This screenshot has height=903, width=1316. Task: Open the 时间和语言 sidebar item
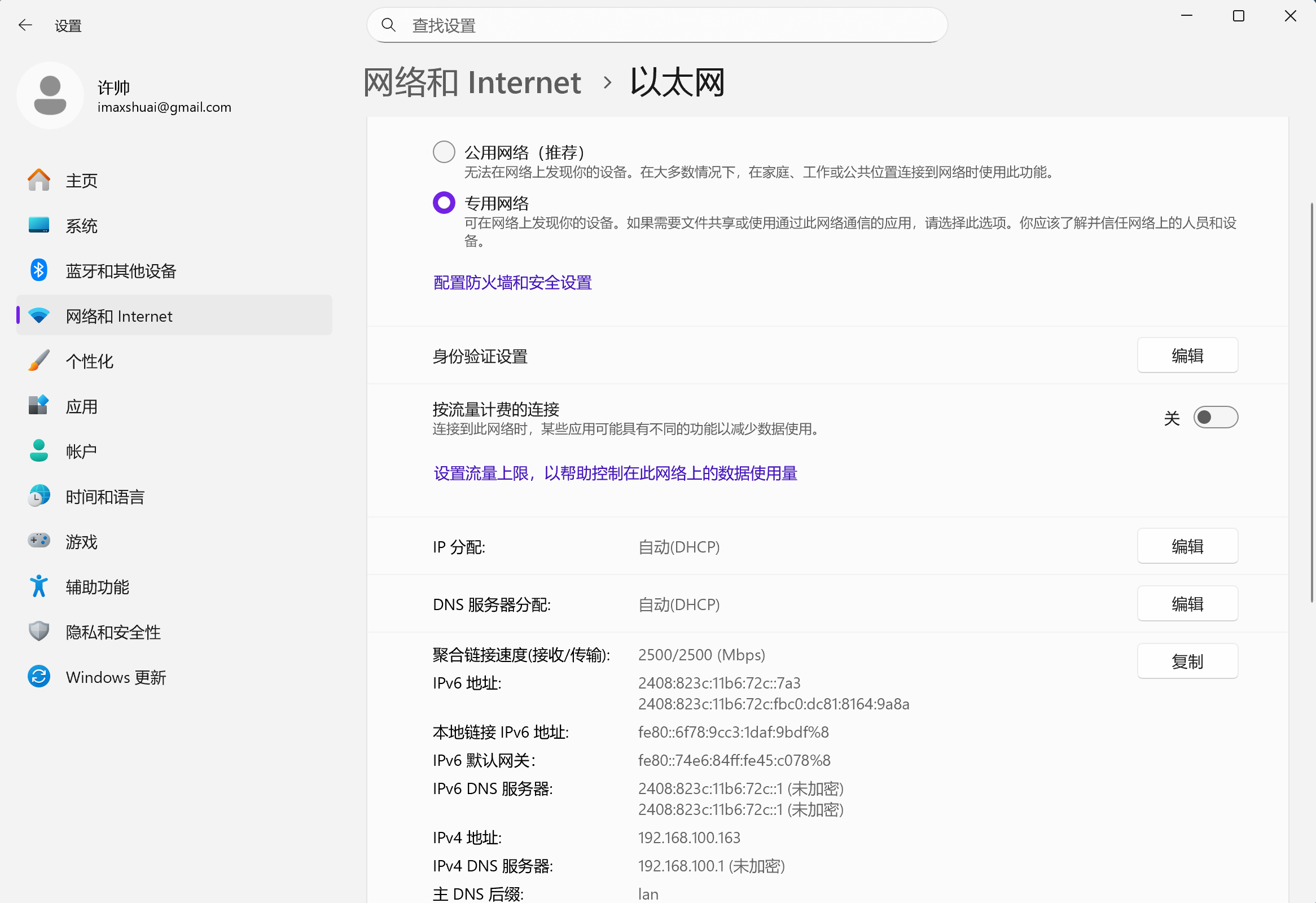pos(105,497)
